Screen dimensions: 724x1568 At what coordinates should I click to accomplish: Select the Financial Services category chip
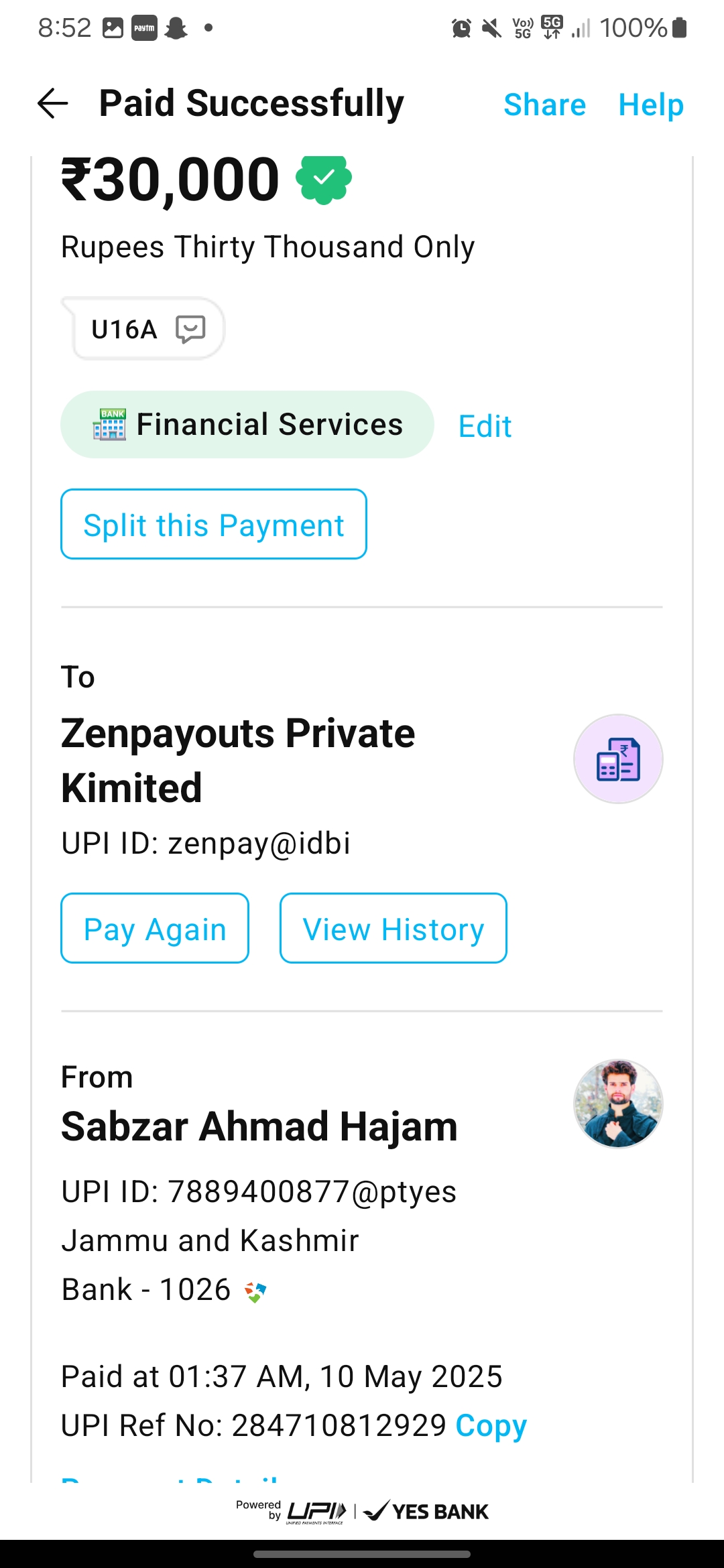point(247,424)
